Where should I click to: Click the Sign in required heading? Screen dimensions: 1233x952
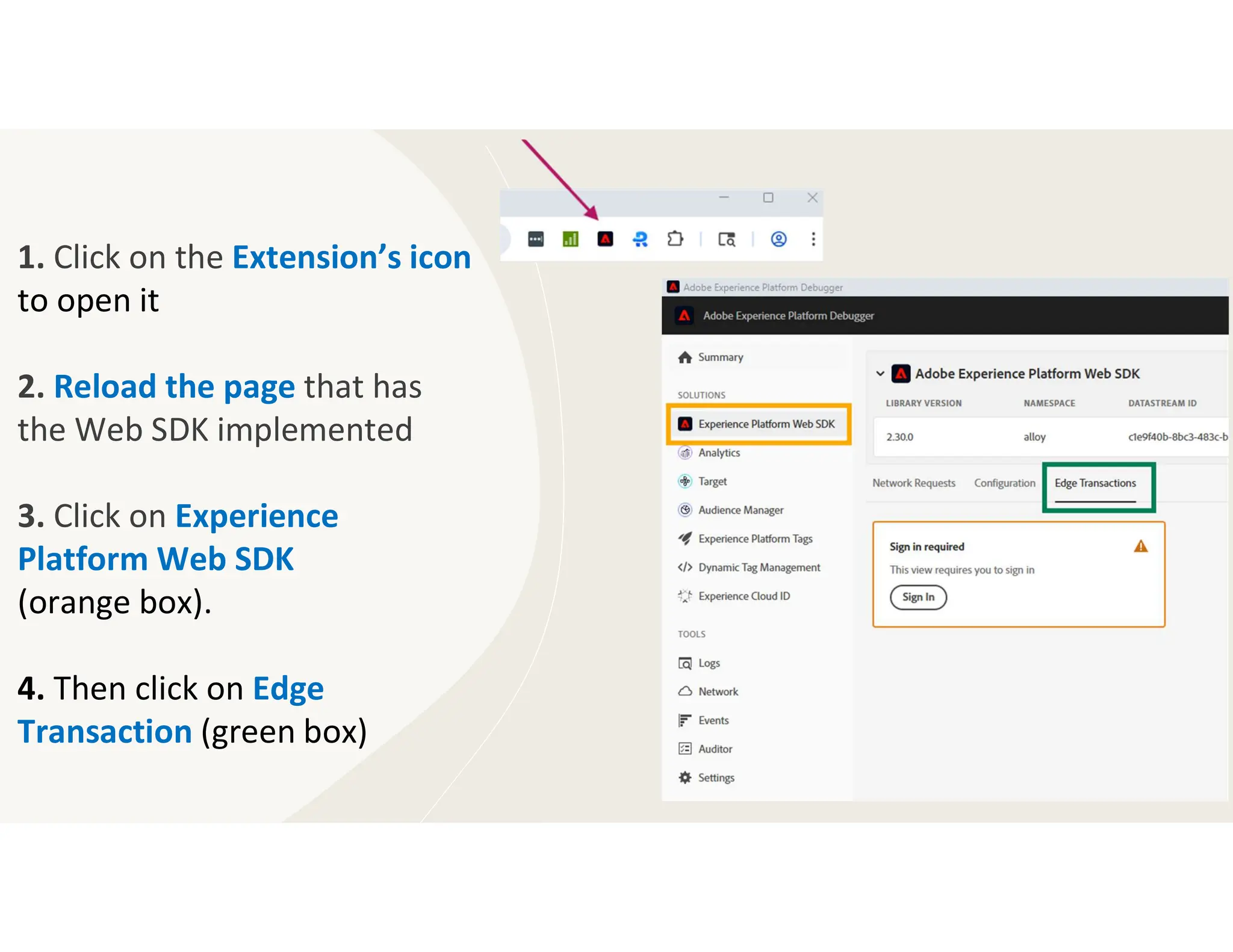(x=927, y=546)
